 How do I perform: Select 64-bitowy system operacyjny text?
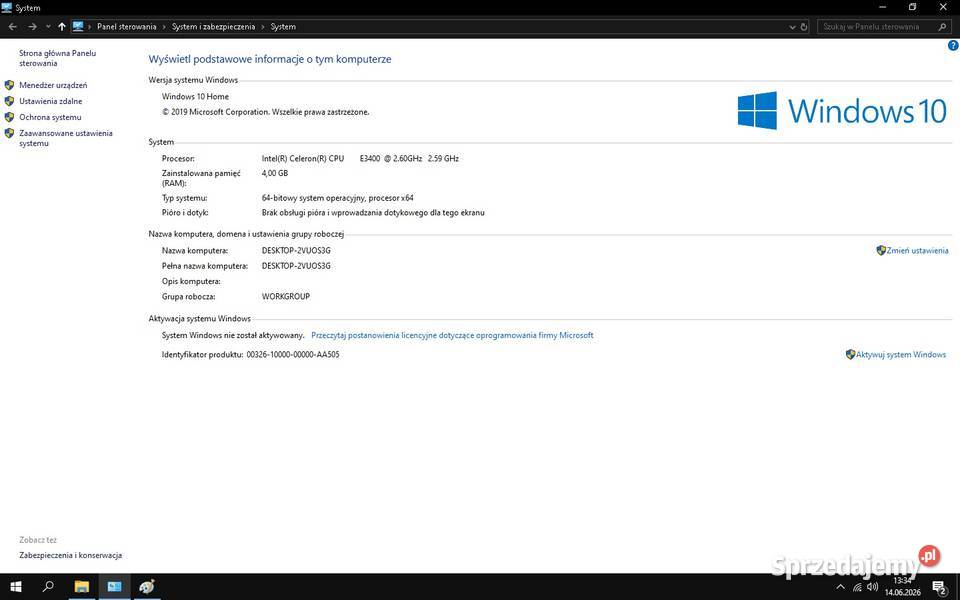coord(337,198)
